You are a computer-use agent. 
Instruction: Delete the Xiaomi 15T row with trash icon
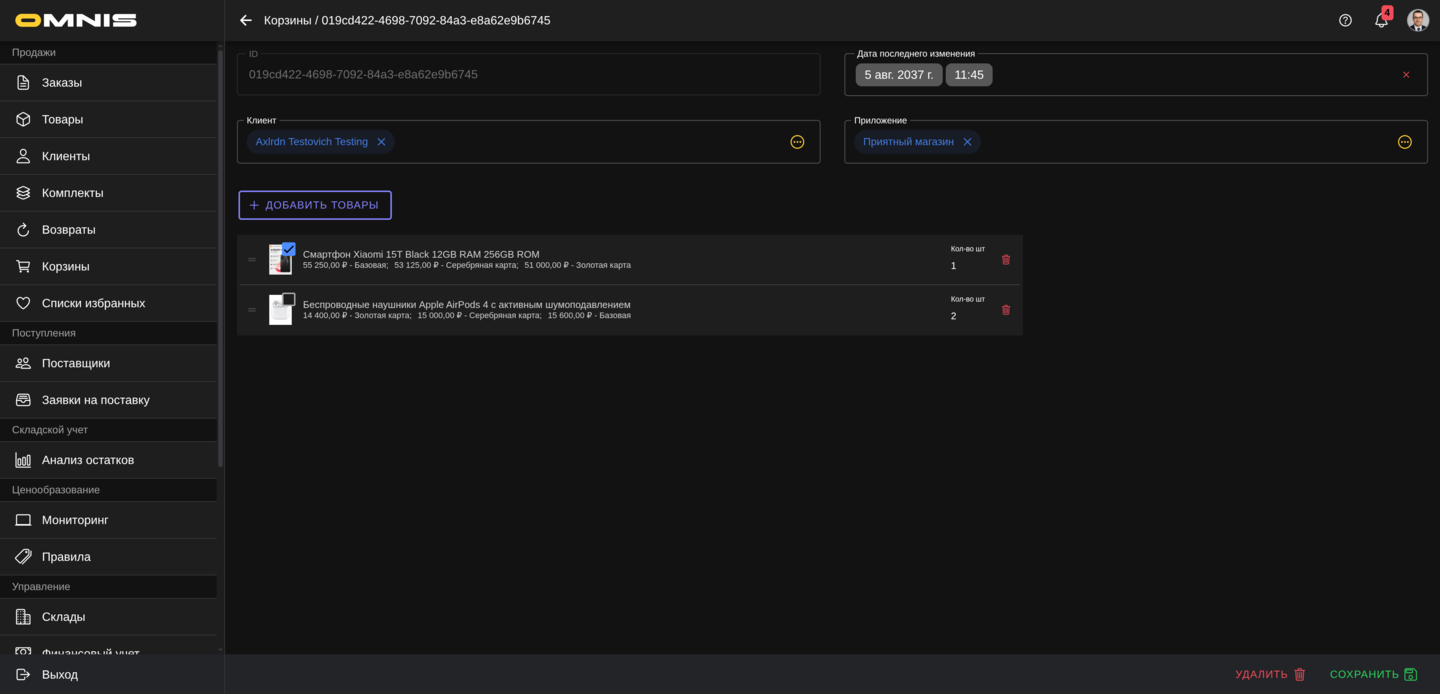tap(1006, 260)
